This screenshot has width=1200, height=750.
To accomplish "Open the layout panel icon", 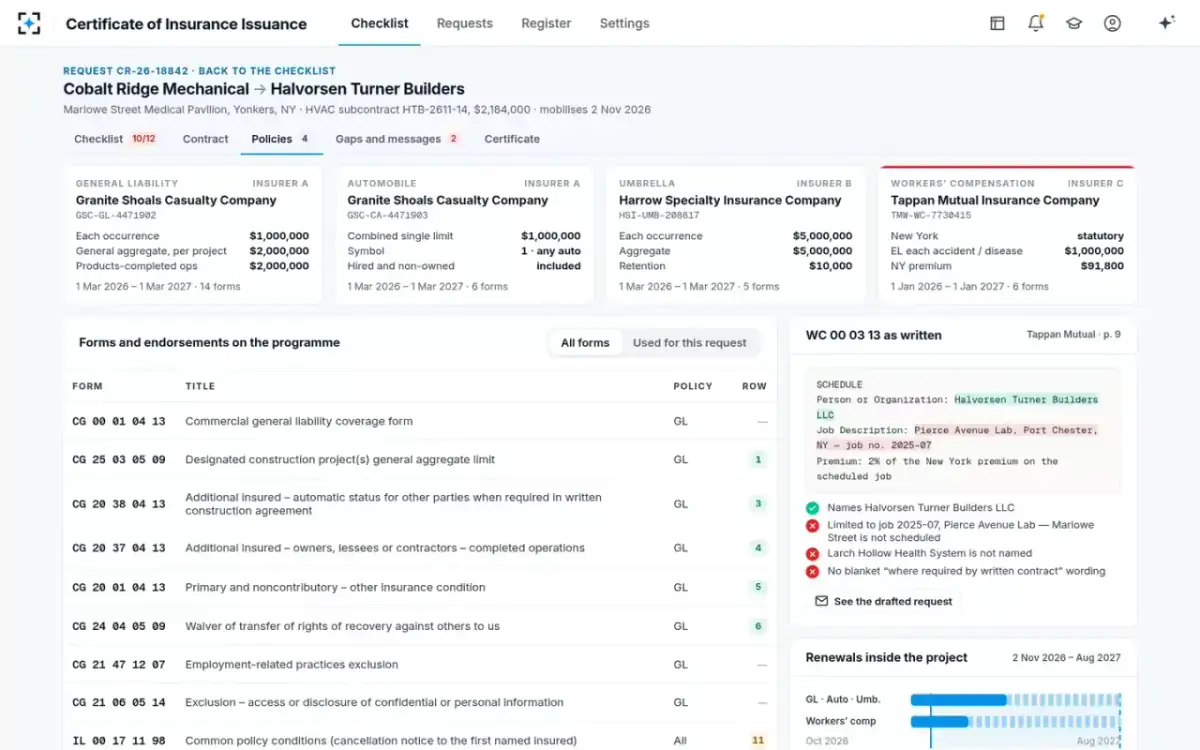I will [x=997, y=23].
